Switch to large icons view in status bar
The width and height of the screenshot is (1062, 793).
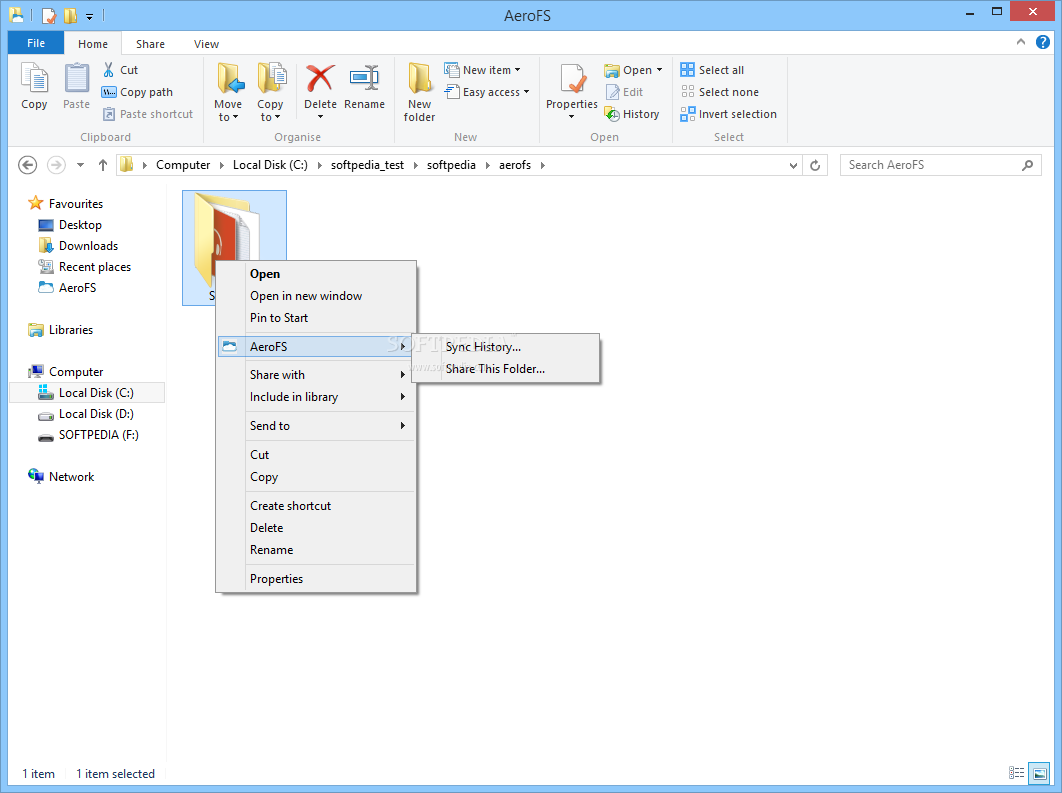(x=1039, y=773)
